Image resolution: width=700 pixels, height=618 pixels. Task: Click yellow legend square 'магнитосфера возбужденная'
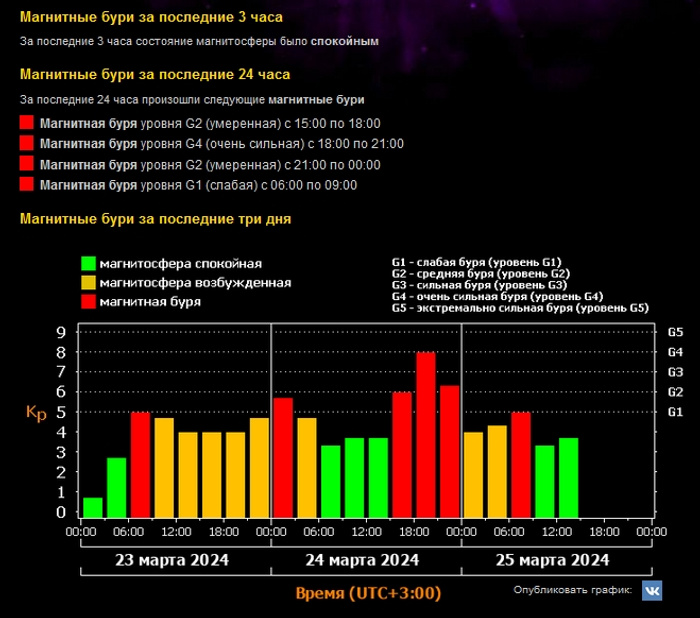(89, 283)
